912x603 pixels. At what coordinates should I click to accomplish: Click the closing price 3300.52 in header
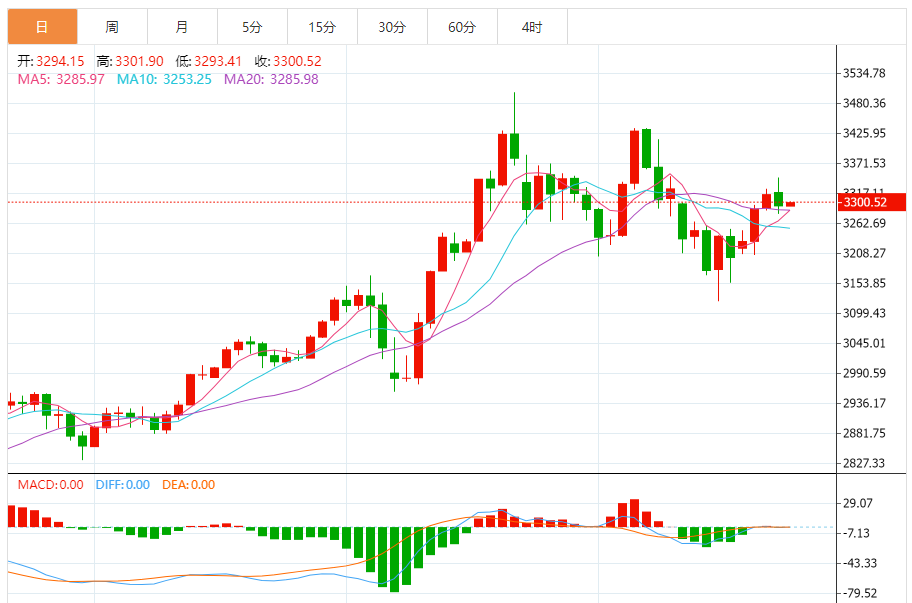297,61
